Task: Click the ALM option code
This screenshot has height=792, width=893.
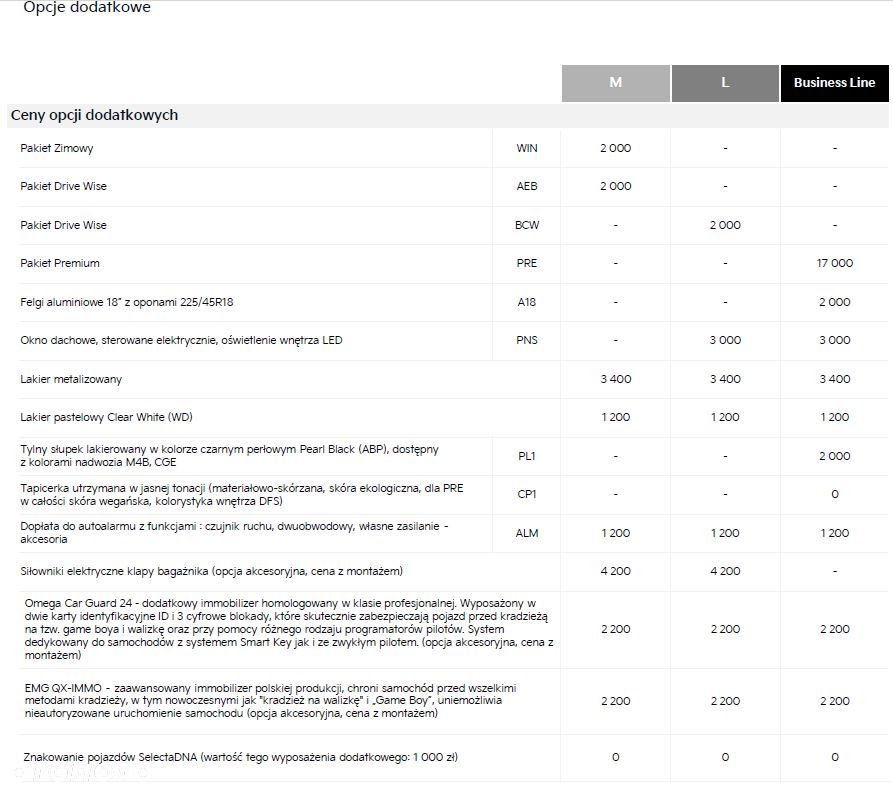Action: tap(527, 533)
